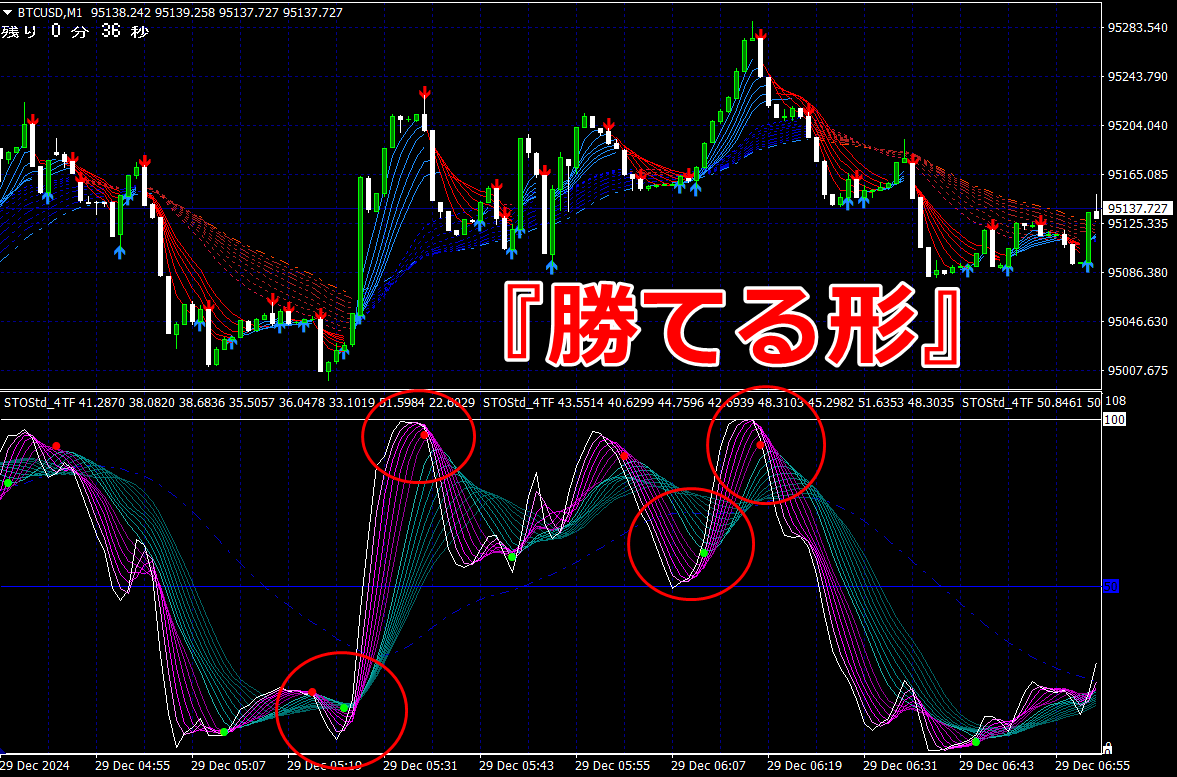
Task: Click time axis label 29 Dec 06:19
Action: (805, 766)
